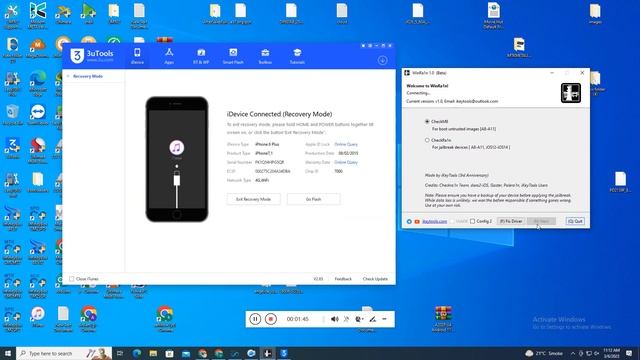Select the Recycle Bin desktop icon
The width and height of the screenshot is (640, 360).
(12, 115)
